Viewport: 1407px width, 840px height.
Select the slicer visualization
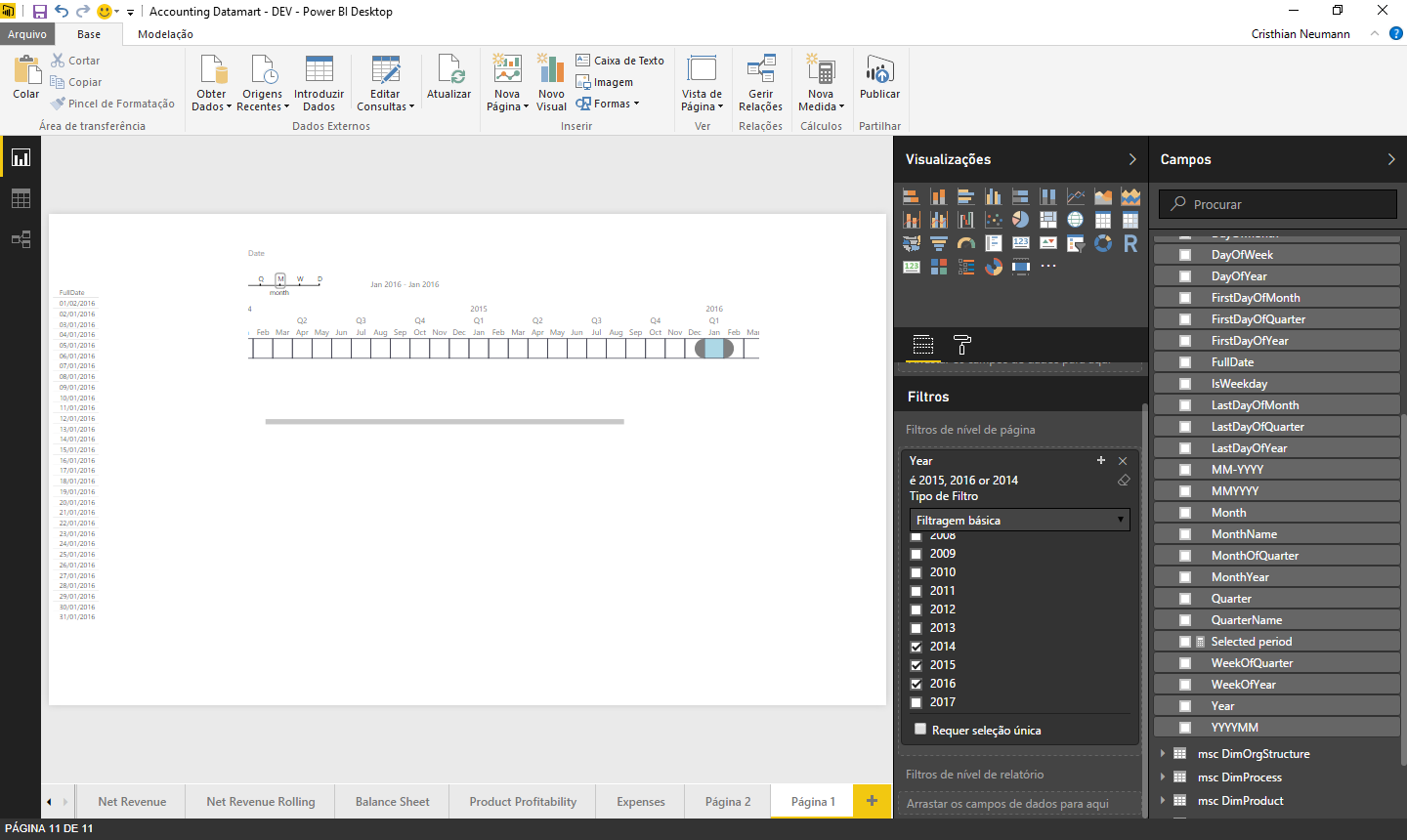point(1075,243)
